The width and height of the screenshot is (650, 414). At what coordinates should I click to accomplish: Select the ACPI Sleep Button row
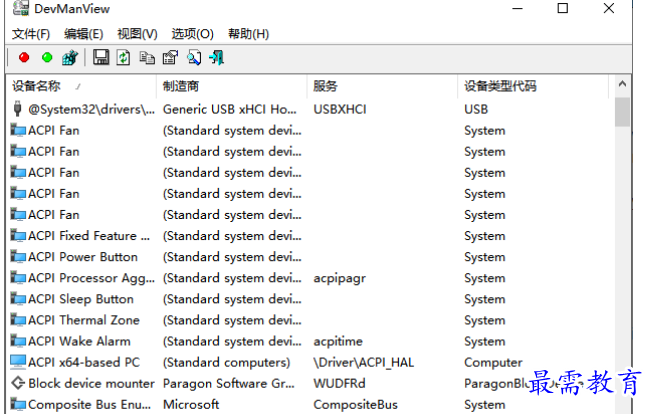[310, 299]
